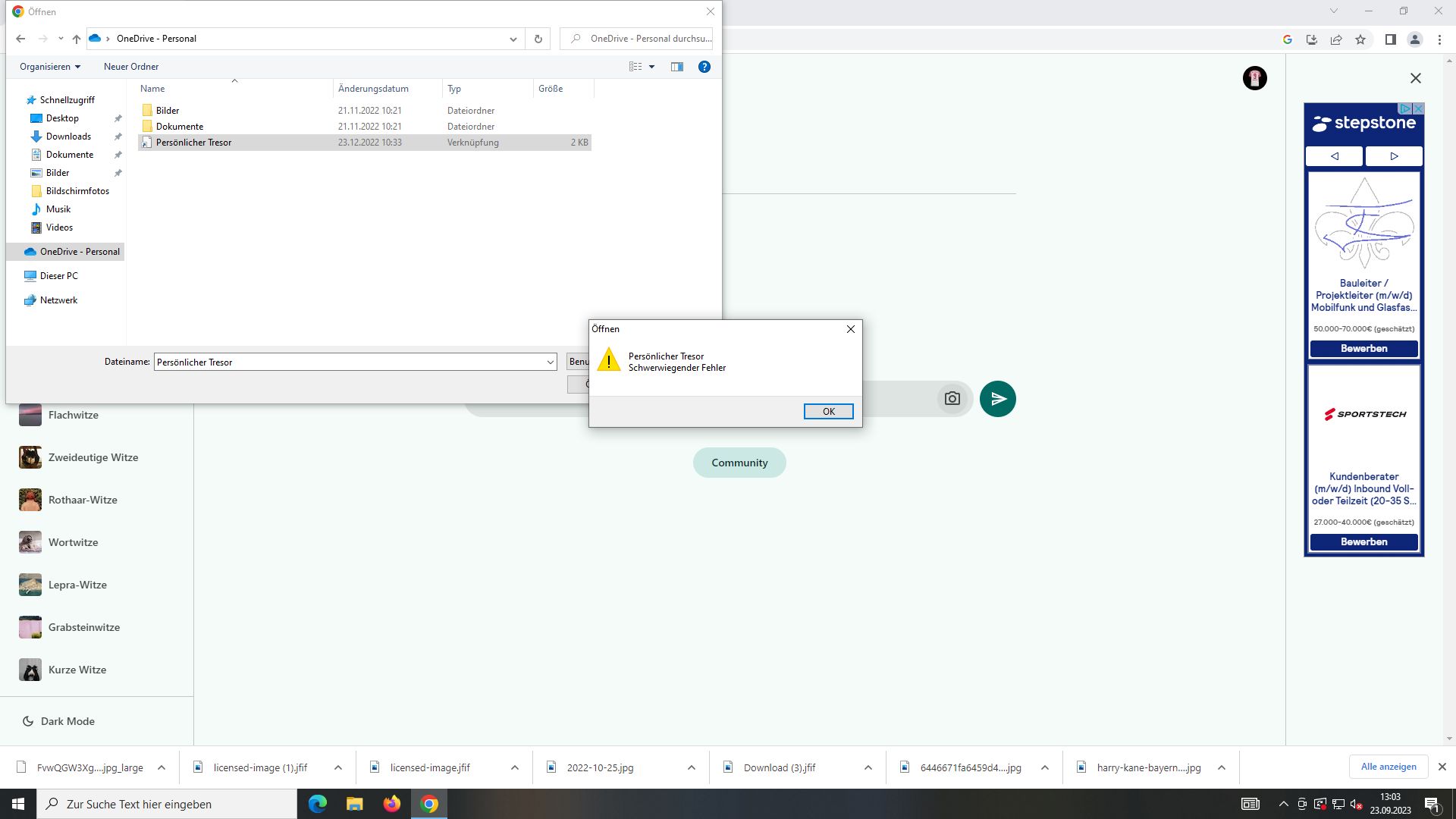Open the Organisieren dropdown menu

click(x=50, y=67)
